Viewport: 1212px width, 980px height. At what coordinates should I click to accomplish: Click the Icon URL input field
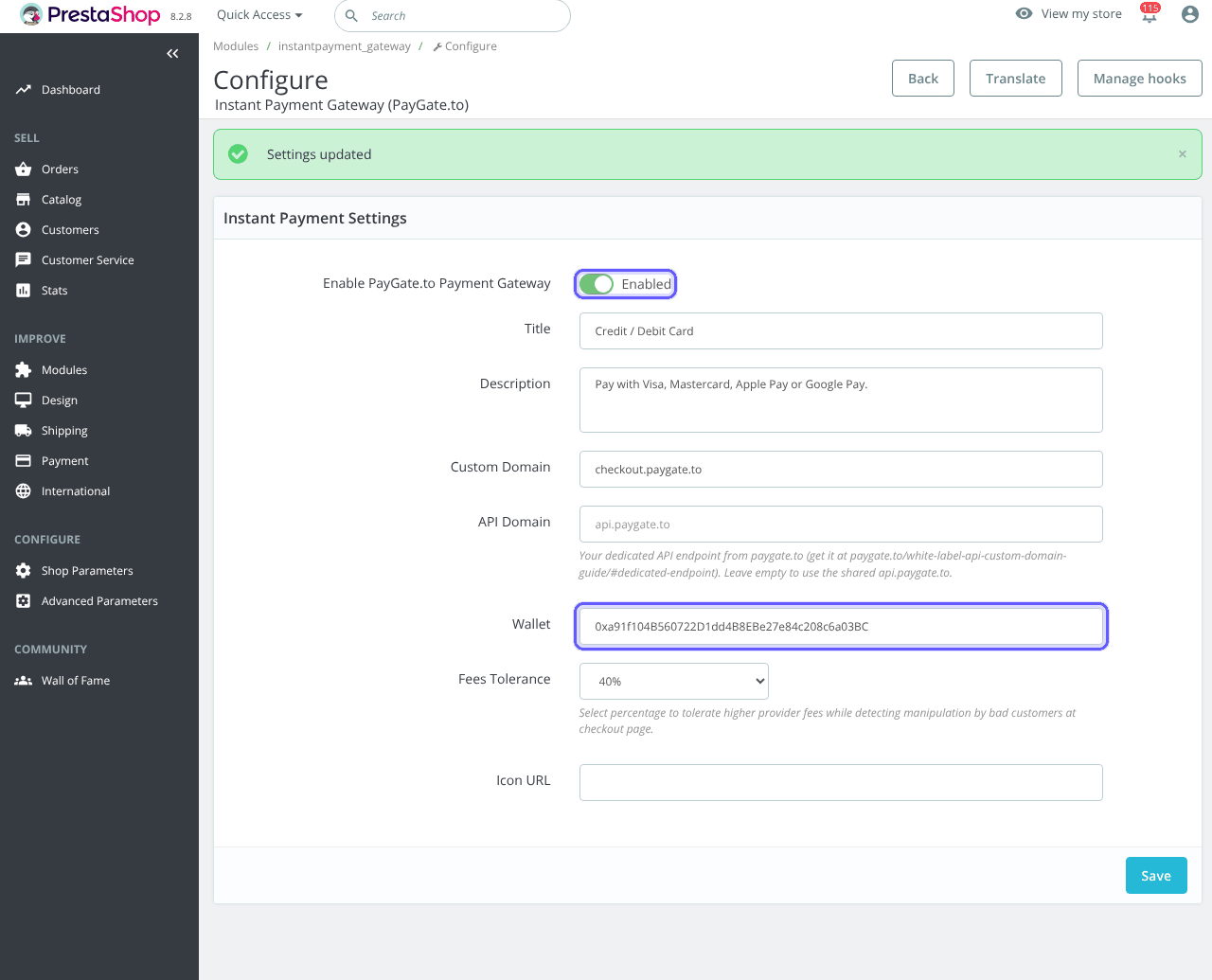tap(841, 783)
